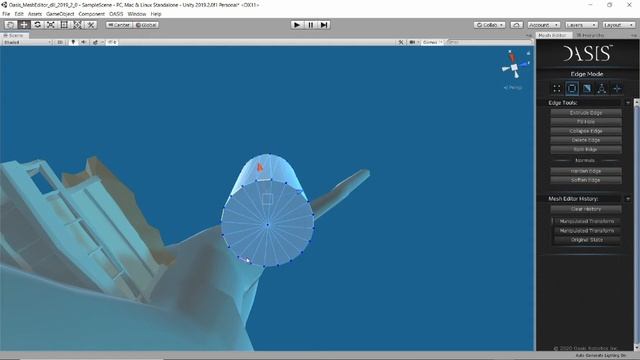Toggle Center pivot mode button
This screenshot has width=640, height=360.
(119, 25)
